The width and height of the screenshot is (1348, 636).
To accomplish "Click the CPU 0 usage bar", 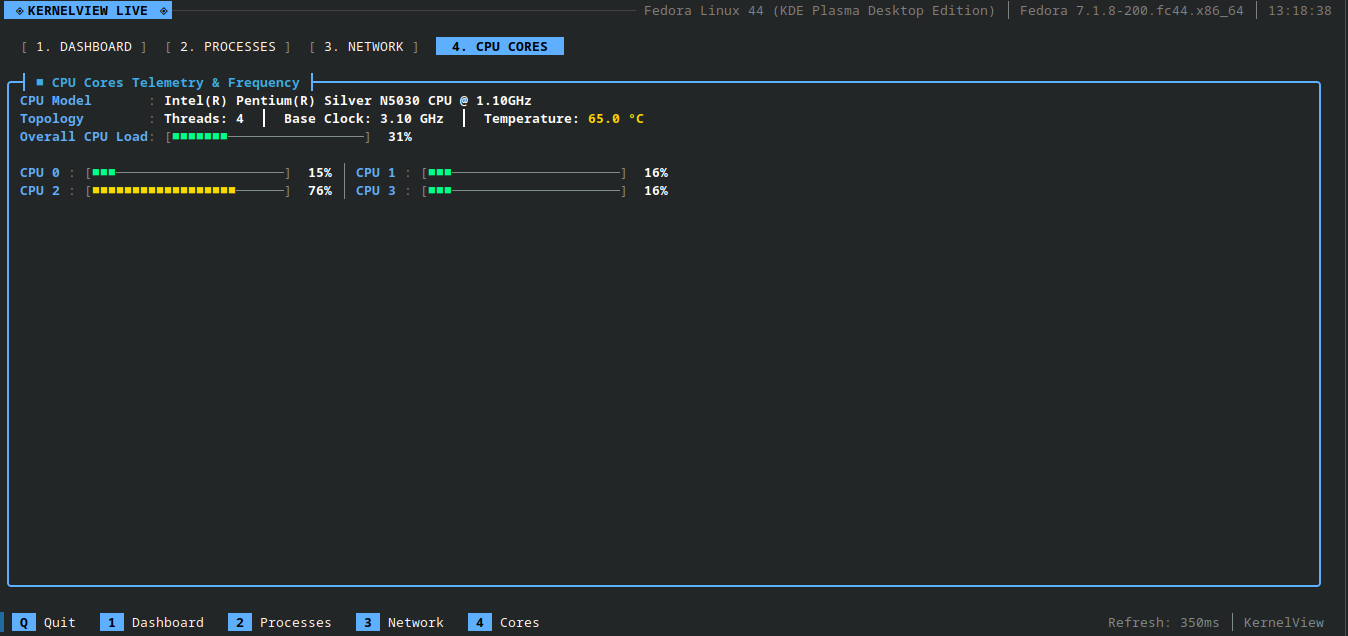I will (x=188, y=173).
